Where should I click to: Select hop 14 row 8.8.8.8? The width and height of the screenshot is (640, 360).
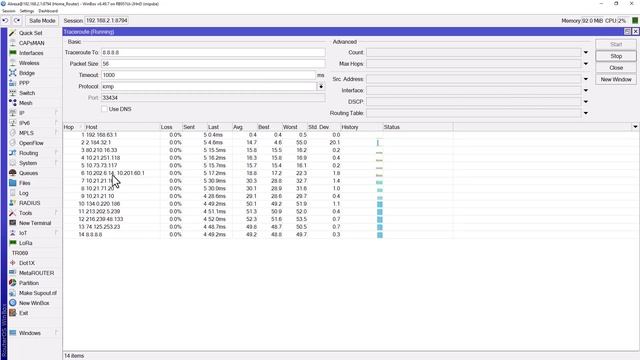tap(258, 235)
